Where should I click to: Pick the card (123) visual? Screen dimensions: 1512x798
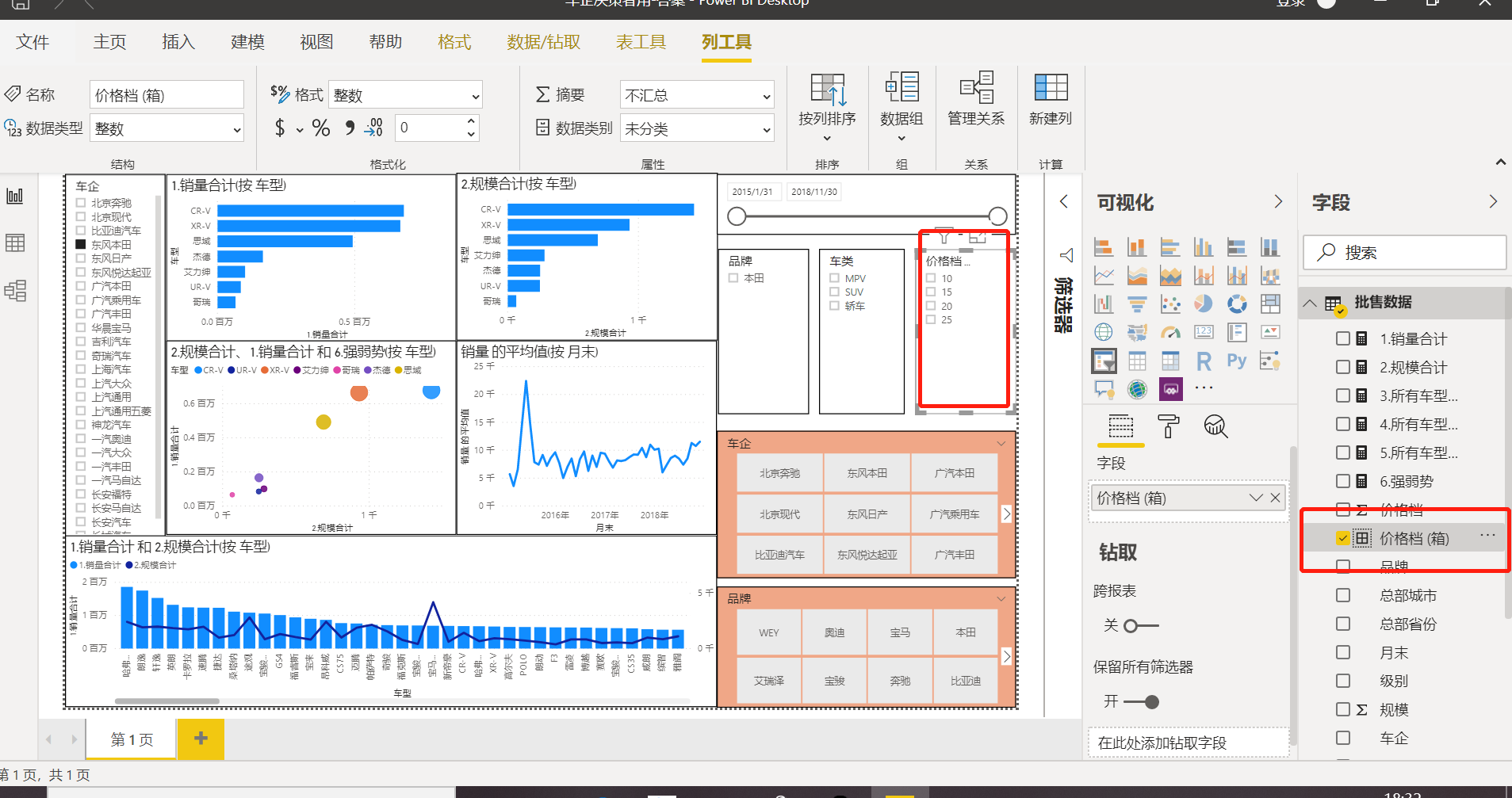click(x=1204, y=332)
